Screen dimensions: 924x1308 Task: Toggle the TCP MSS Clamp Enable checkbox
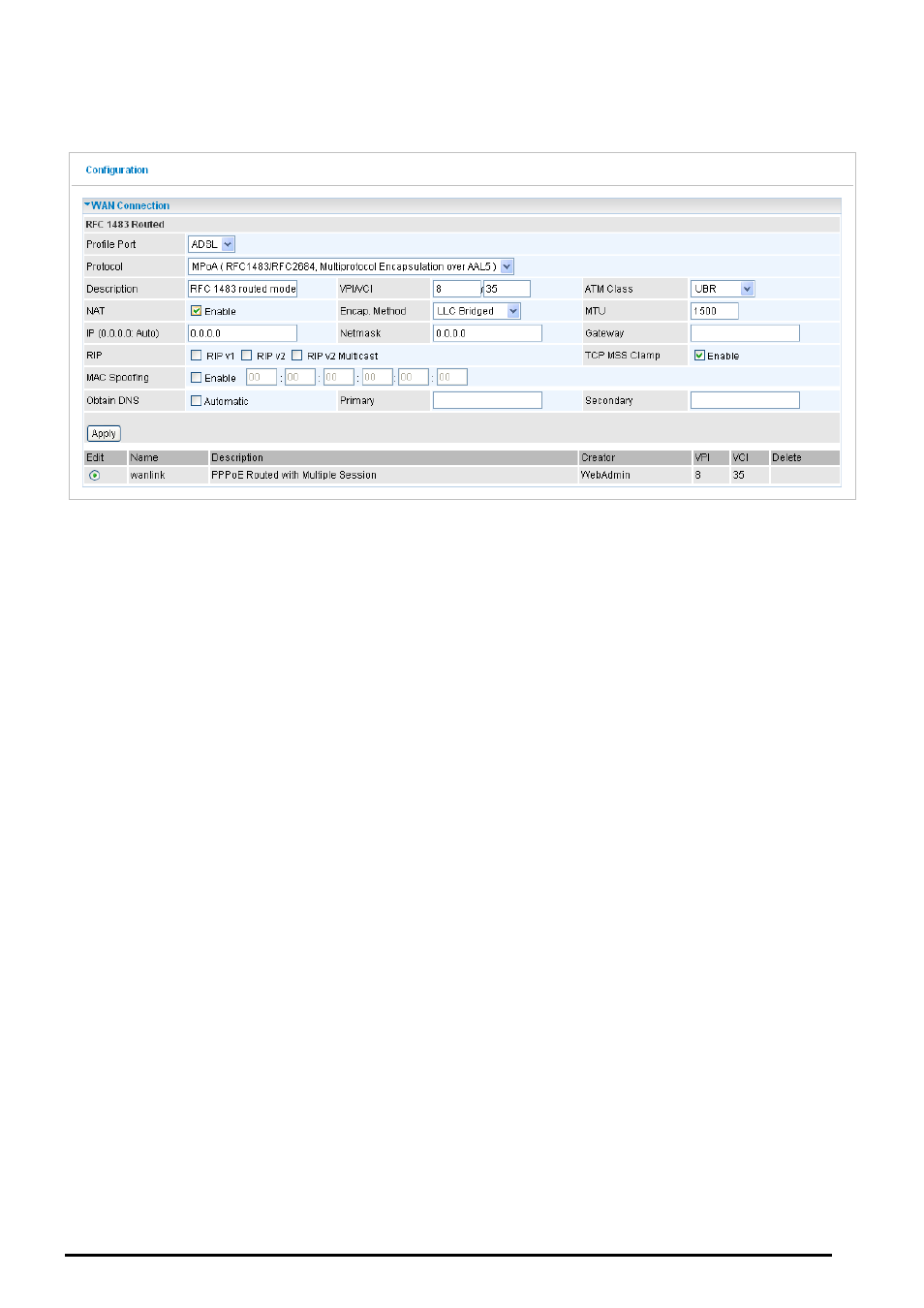coord(699,356)
